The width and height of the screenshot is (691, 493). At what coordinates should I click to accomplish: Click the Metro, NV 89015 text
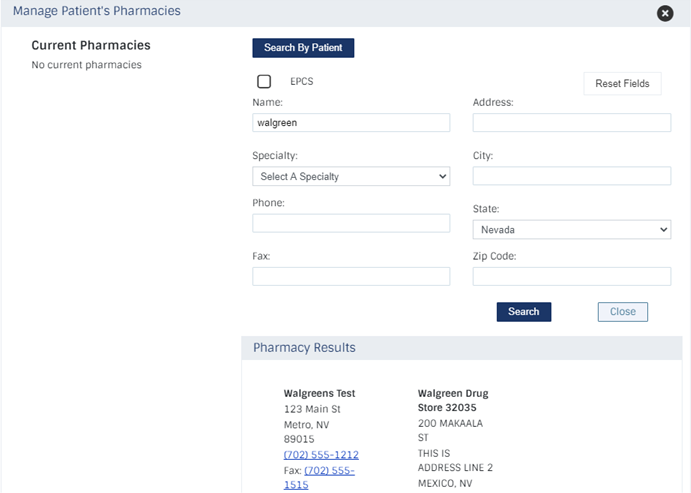pos(307,432)
